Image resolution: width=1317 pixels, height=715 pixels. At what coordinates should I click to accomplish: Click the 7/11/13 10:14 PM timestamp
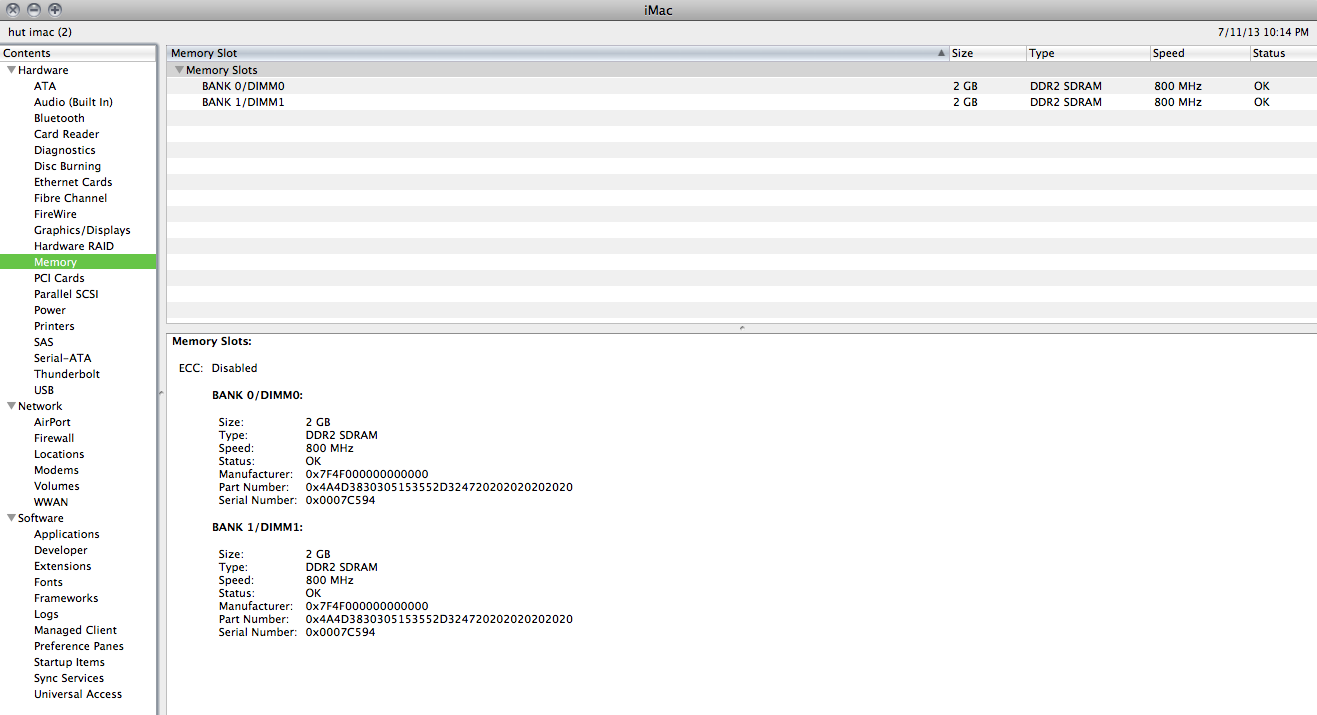click(1263, 32)
